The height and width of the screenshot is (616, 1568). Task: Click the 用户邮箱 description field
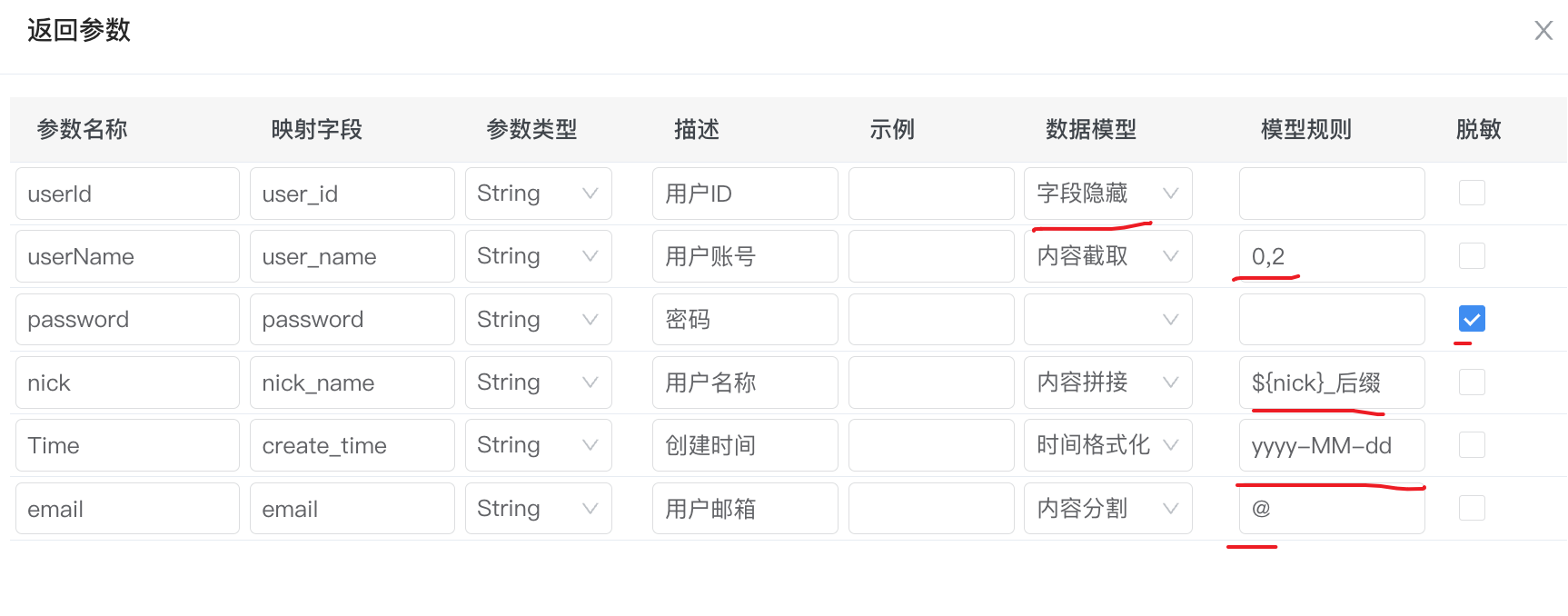[x=744, y=509]
